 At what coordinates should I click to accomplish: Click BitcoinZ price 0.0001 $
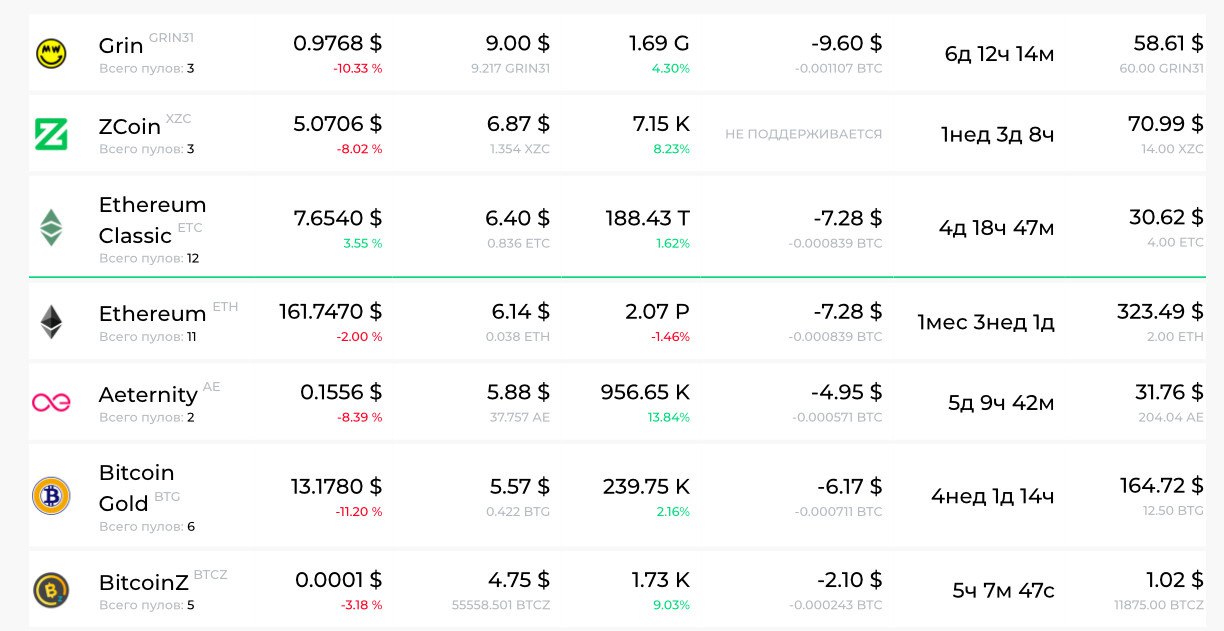pos(338,580)
